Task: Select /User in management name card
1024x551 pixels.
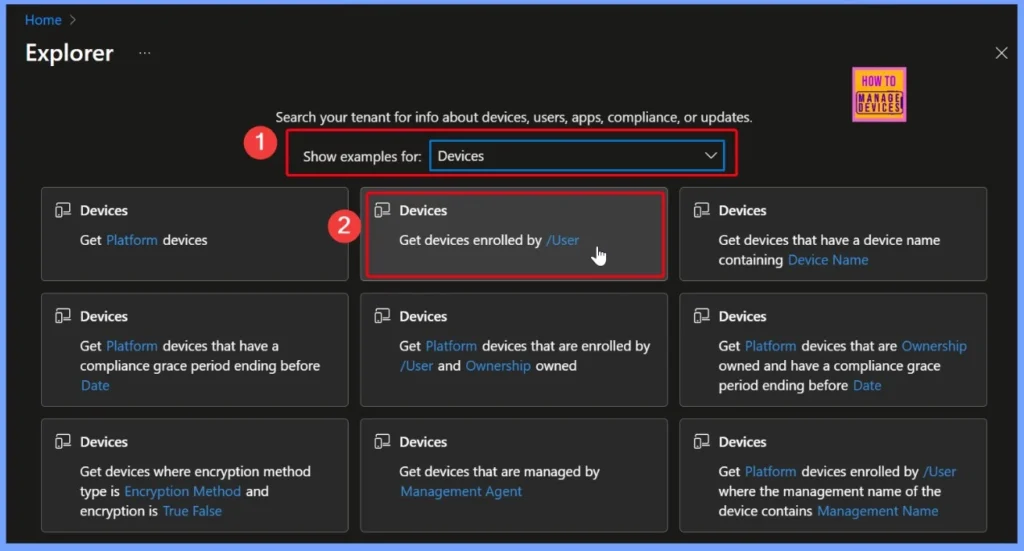Action: coord(939,471)
